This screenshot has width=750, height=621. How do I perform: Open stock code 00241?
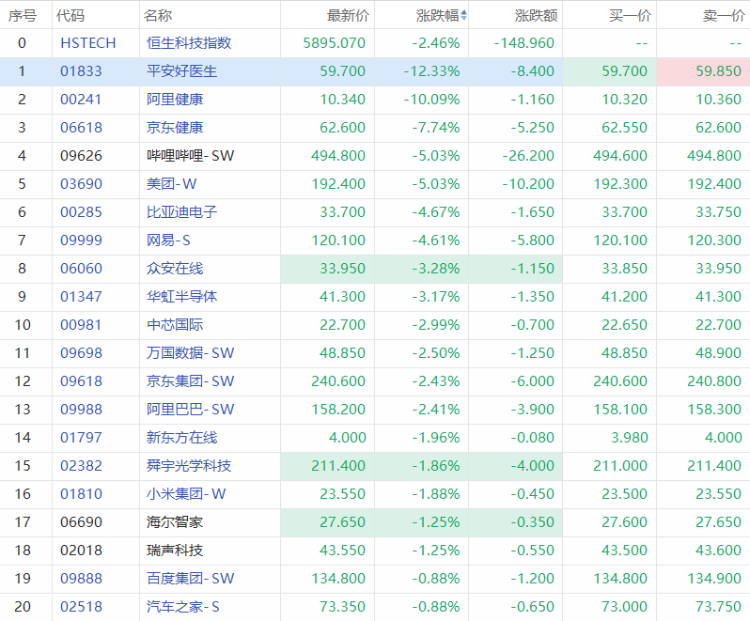click(81, 100)
